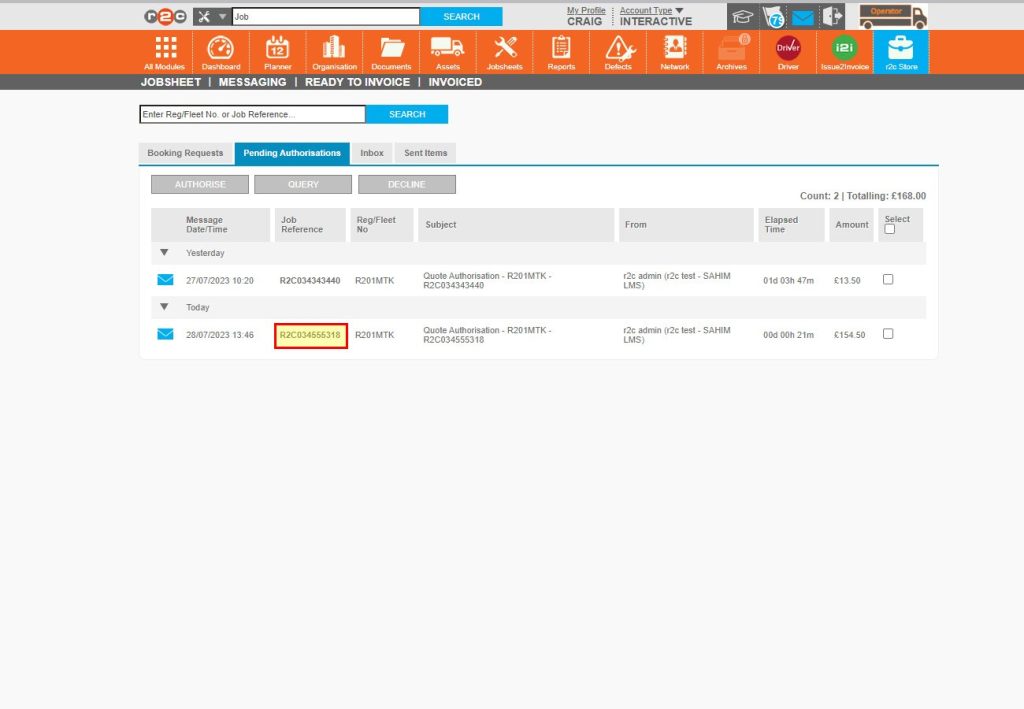Open the Archives module
1024x709 pixels.
(731, 50)
